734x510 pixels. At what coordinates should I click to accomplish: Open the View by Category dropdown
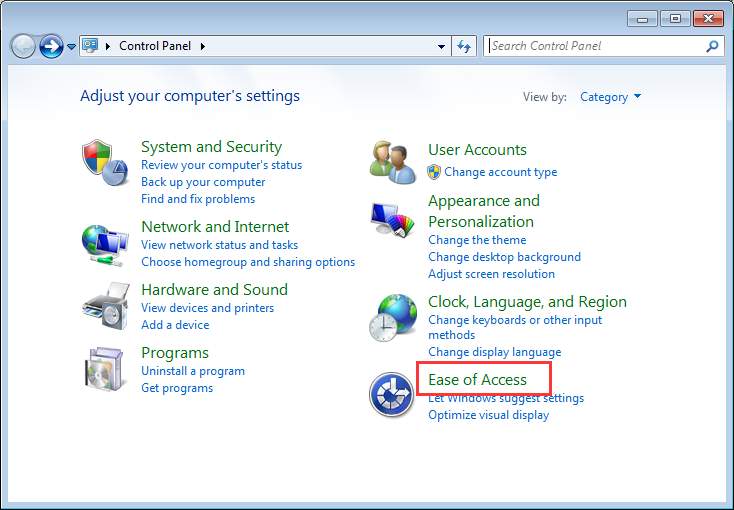tap(610, 97)
